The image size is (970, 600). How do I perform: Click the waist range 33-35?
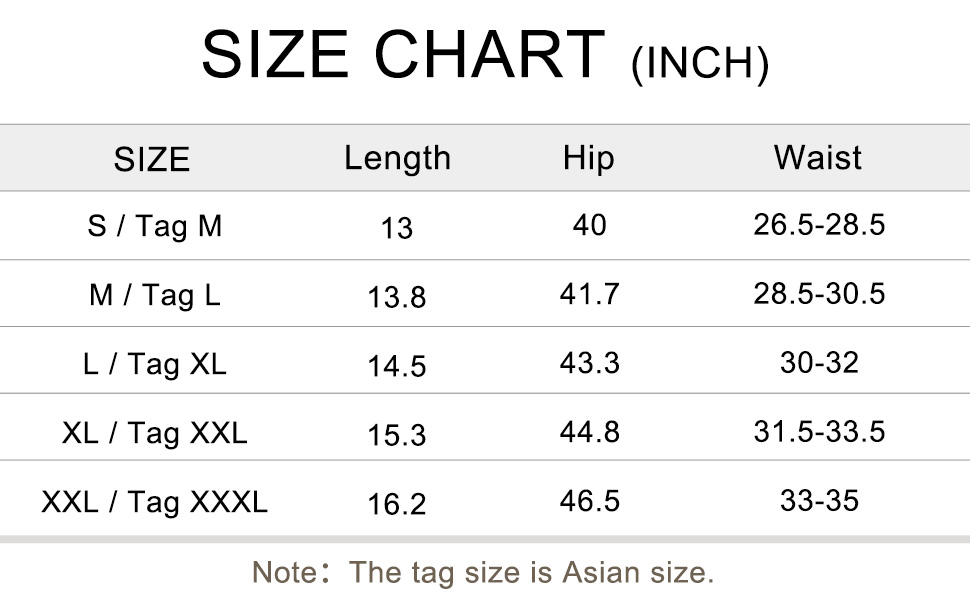[x=819, y=500]
